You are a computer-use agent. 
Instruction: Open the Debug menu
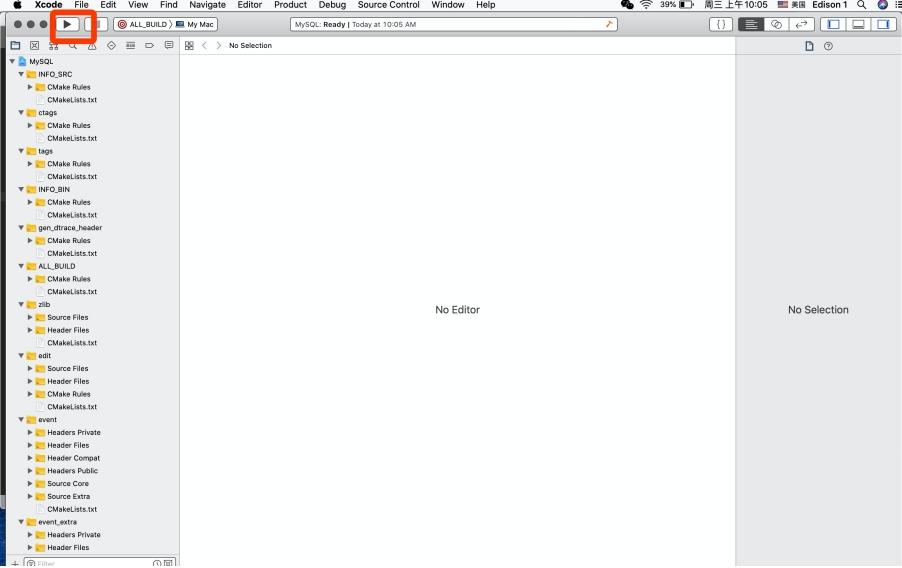(x=332, y=5)
